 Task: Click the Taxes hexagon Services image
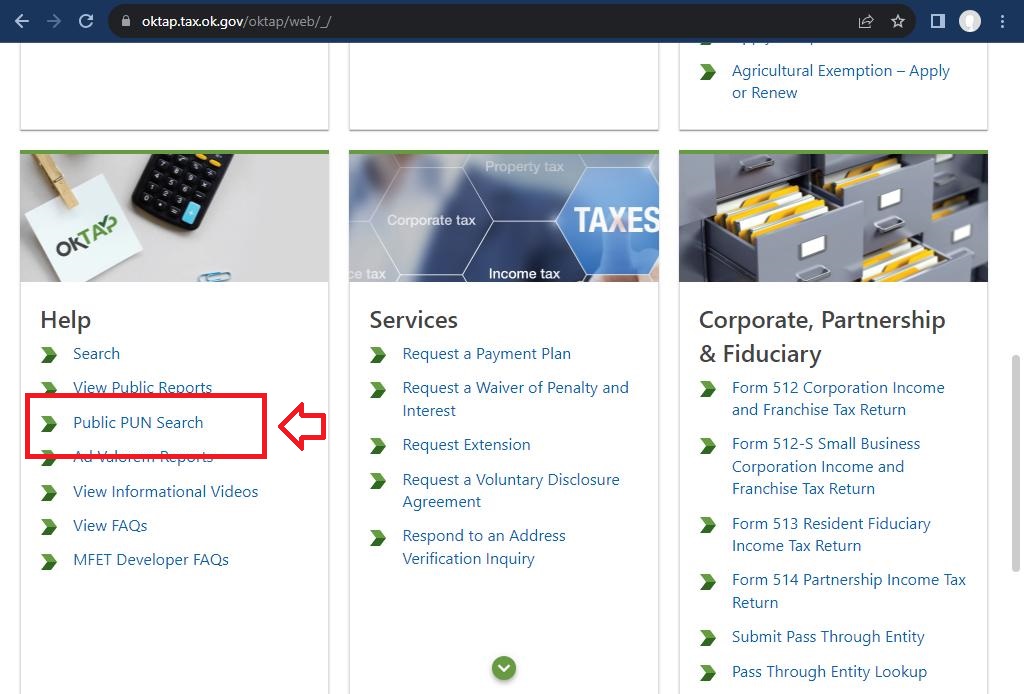click(x=504, y=218)
